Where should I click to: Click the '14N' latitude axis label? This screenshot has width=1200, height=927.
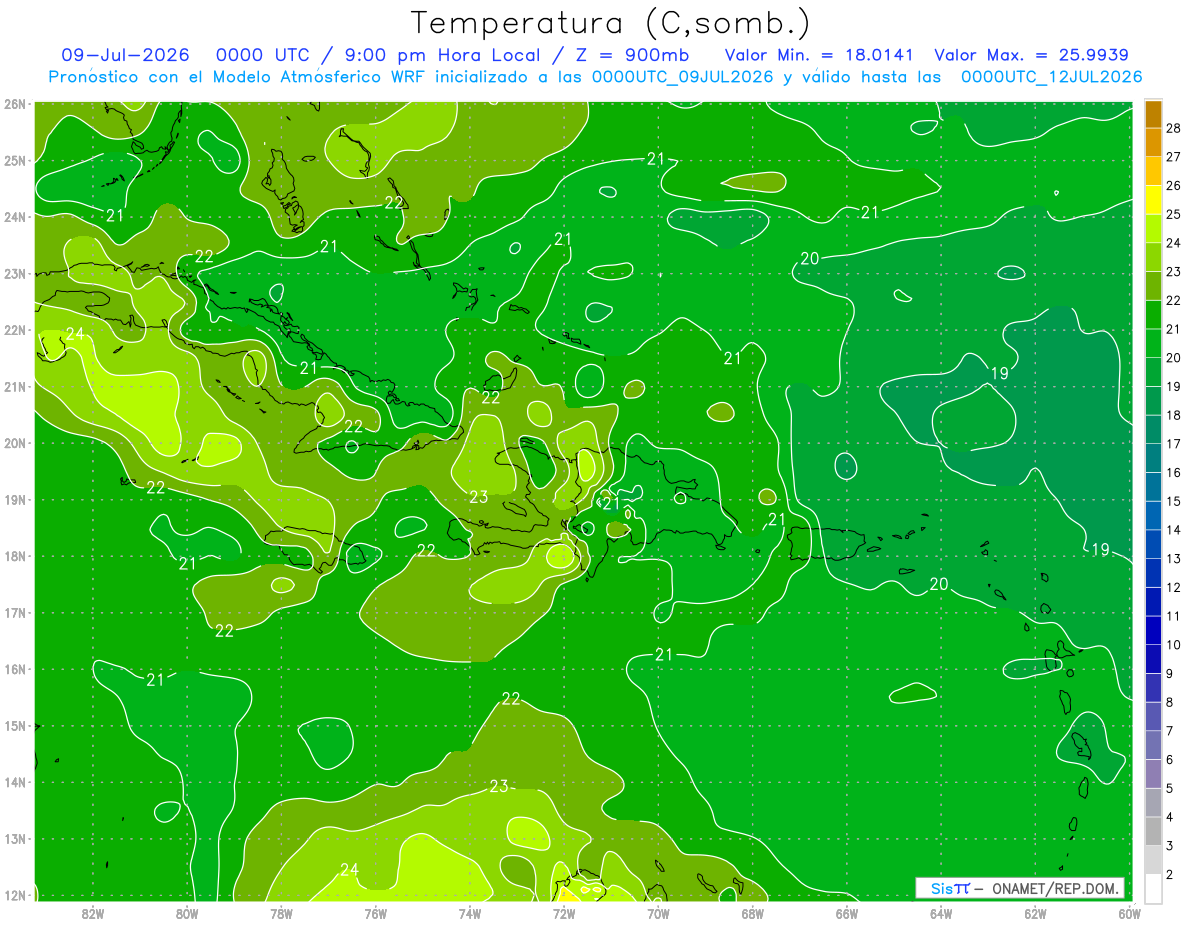point(15,782)
